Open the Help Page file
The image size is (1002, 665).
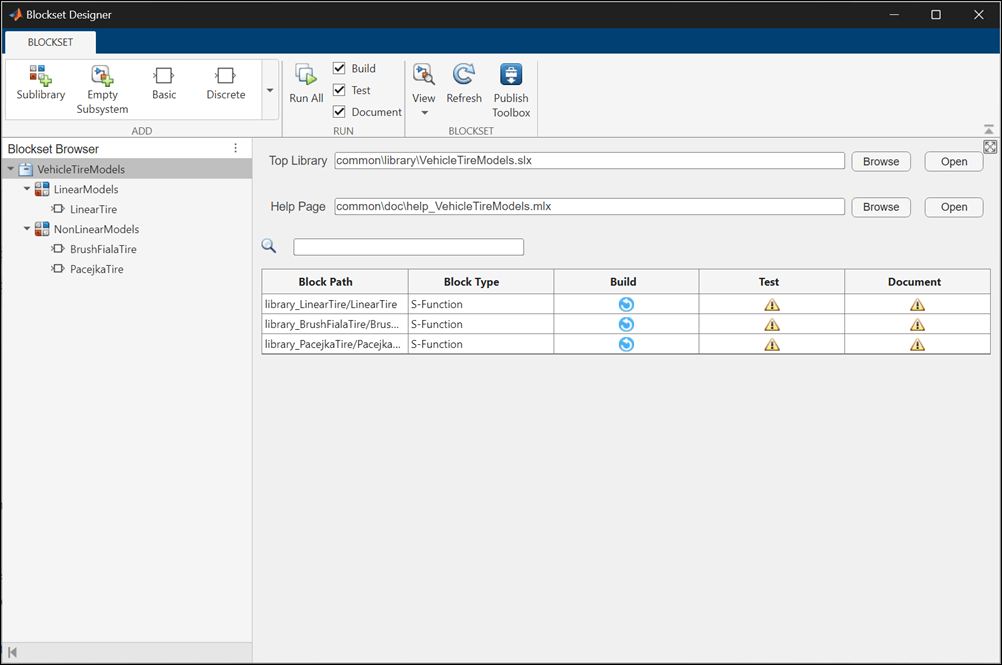pyautogui.click(x=953, y=207)
